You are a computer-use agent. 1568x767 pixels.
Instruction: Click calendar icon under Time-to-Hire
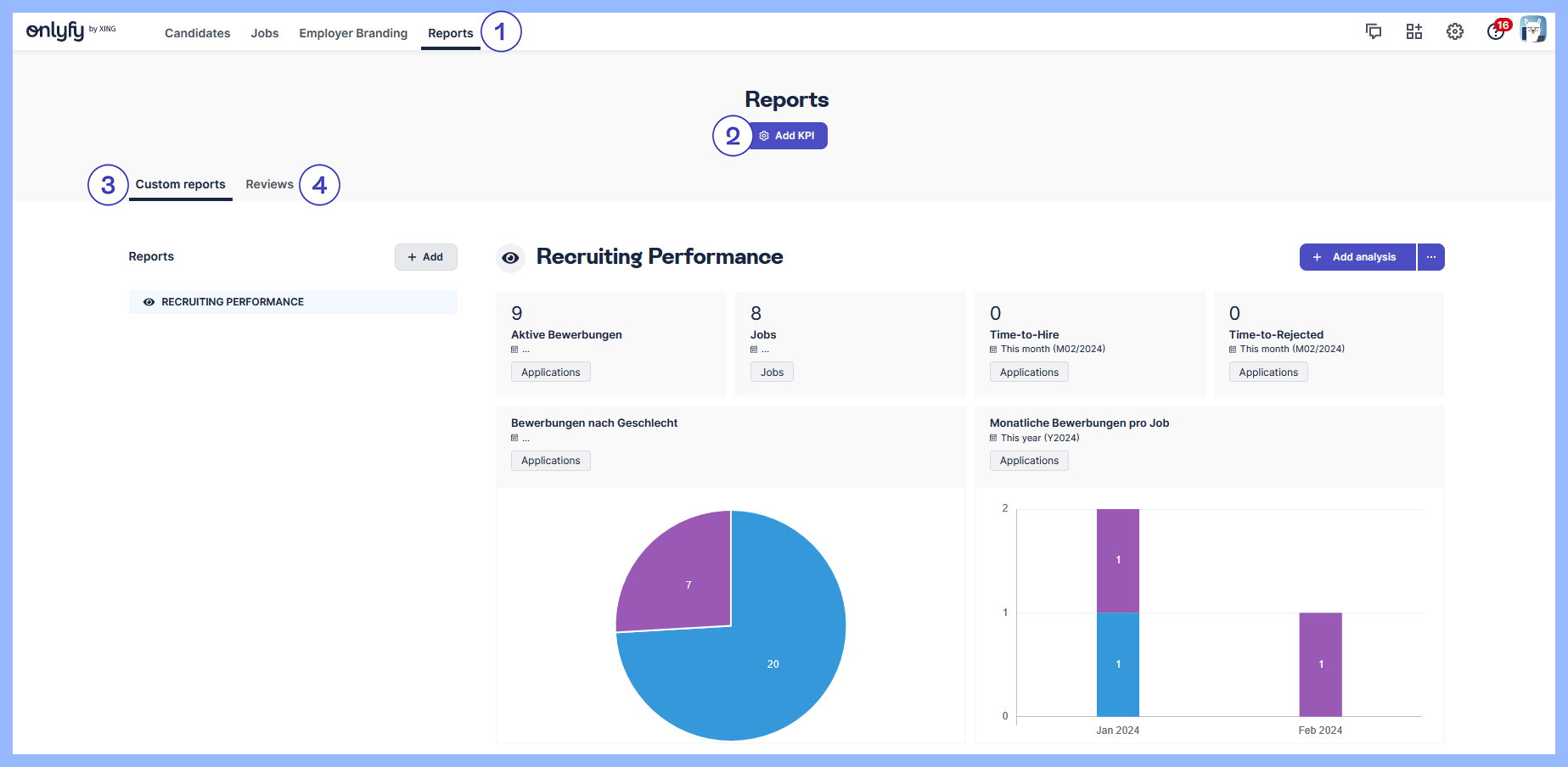pos(993,350)
